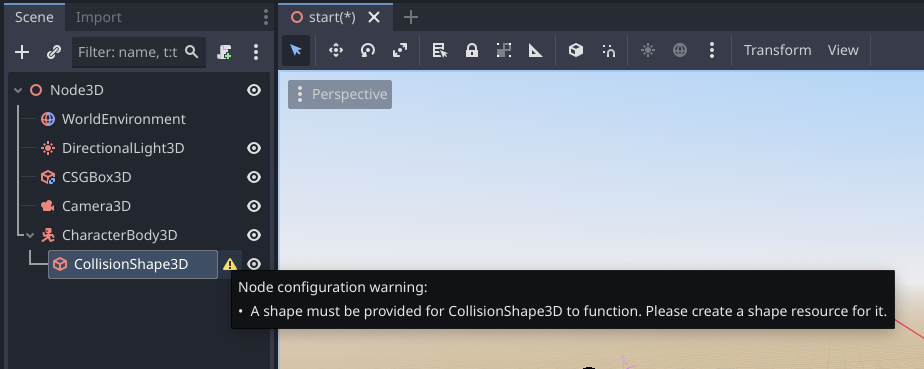This screenshot has height=369, width=924.
Task: Add a new child node with plus icon
Action: click(22, 52)
